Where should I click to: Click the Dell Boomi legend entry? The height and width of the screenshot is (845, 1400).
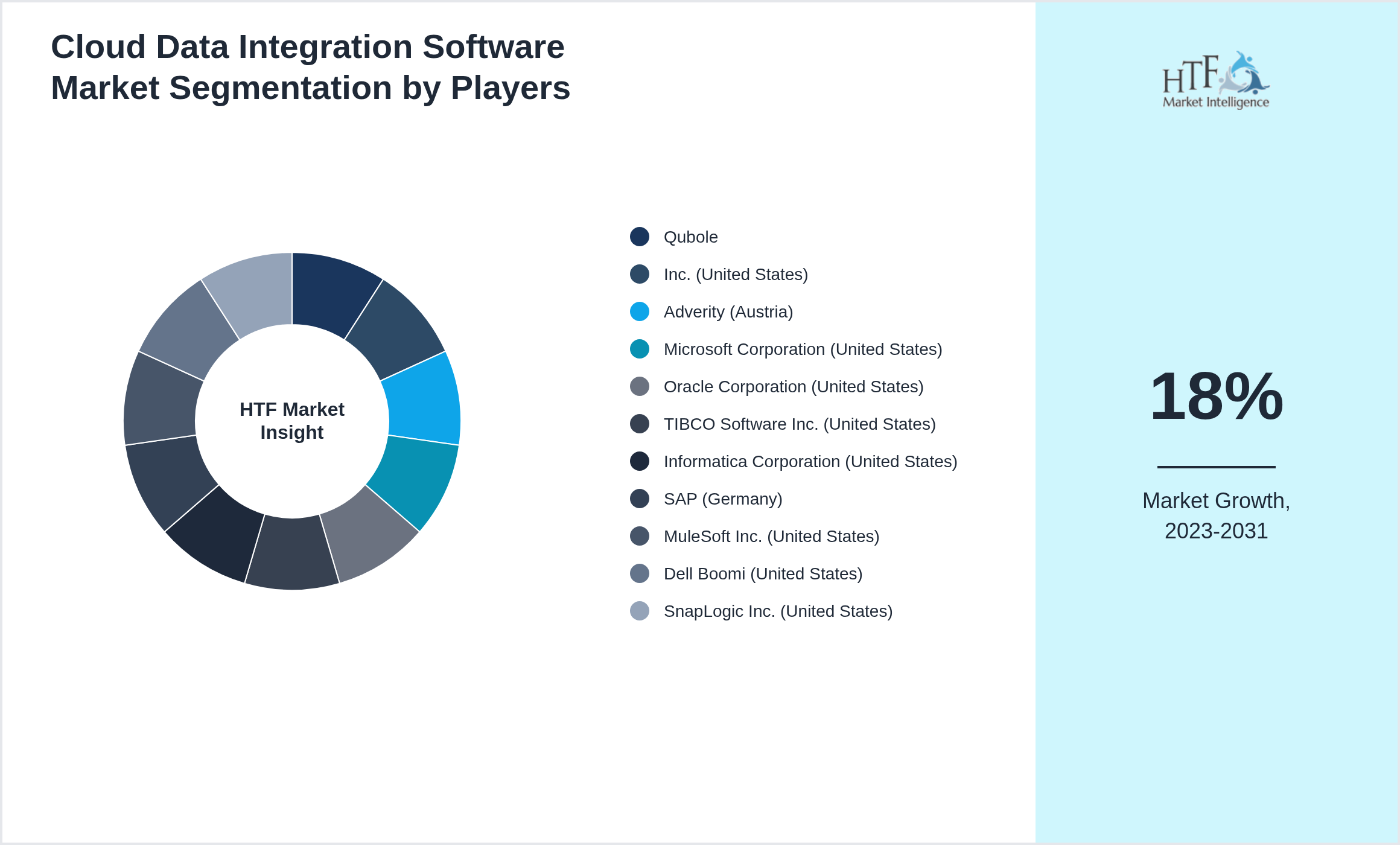(762, 573)
